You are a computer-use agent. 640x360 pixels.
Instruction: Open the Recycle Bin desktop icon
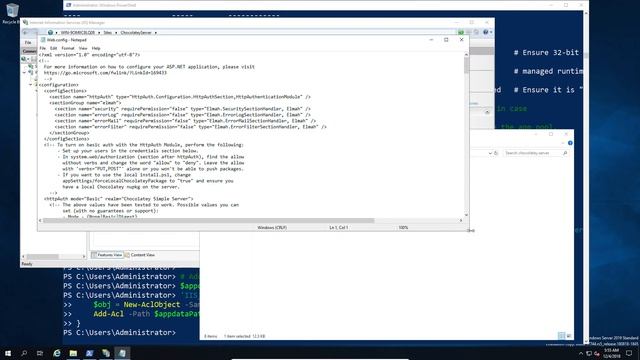(12, 13)
